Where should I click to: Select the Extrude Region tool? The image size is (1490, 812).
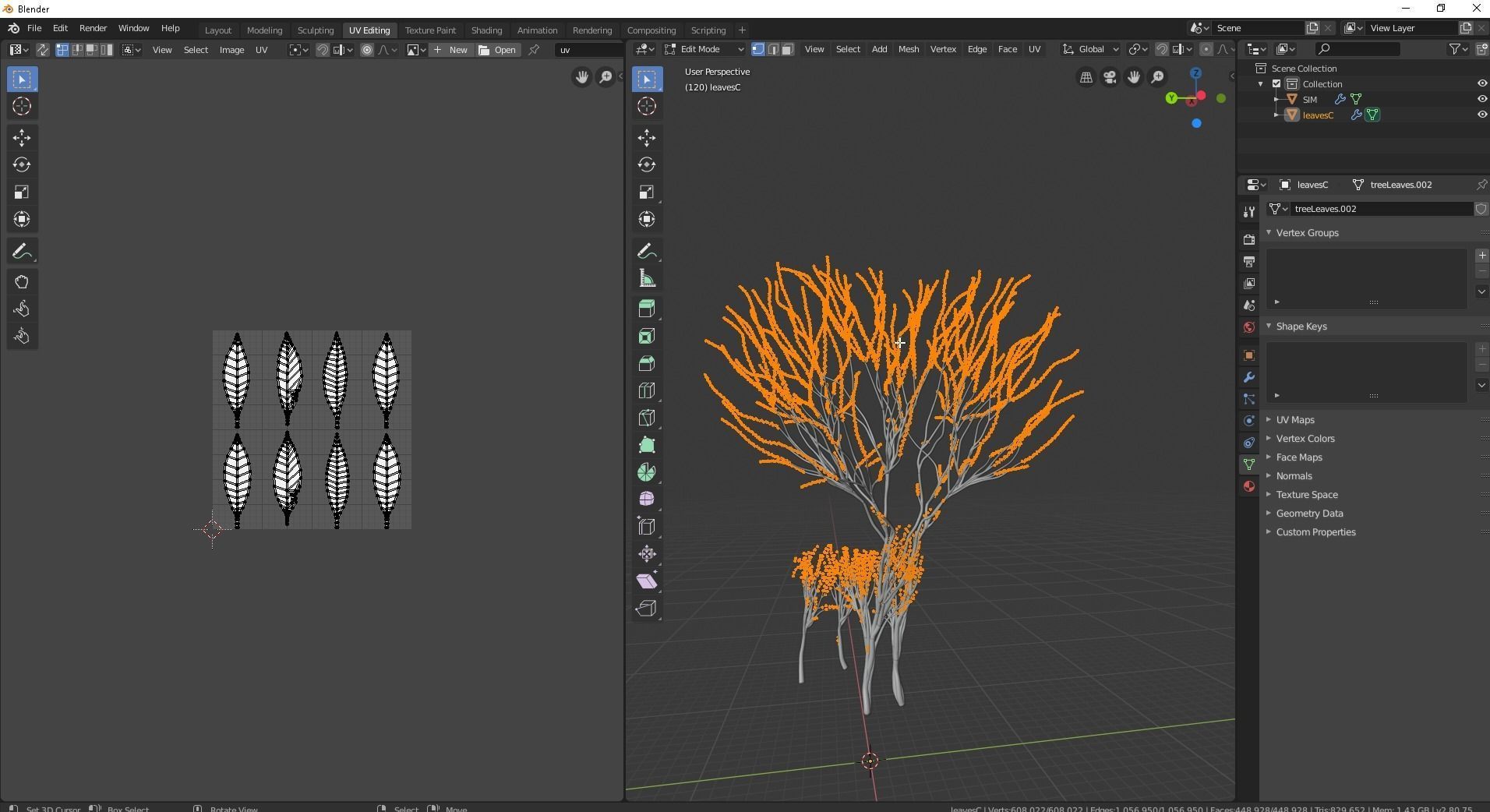[647, 309]
